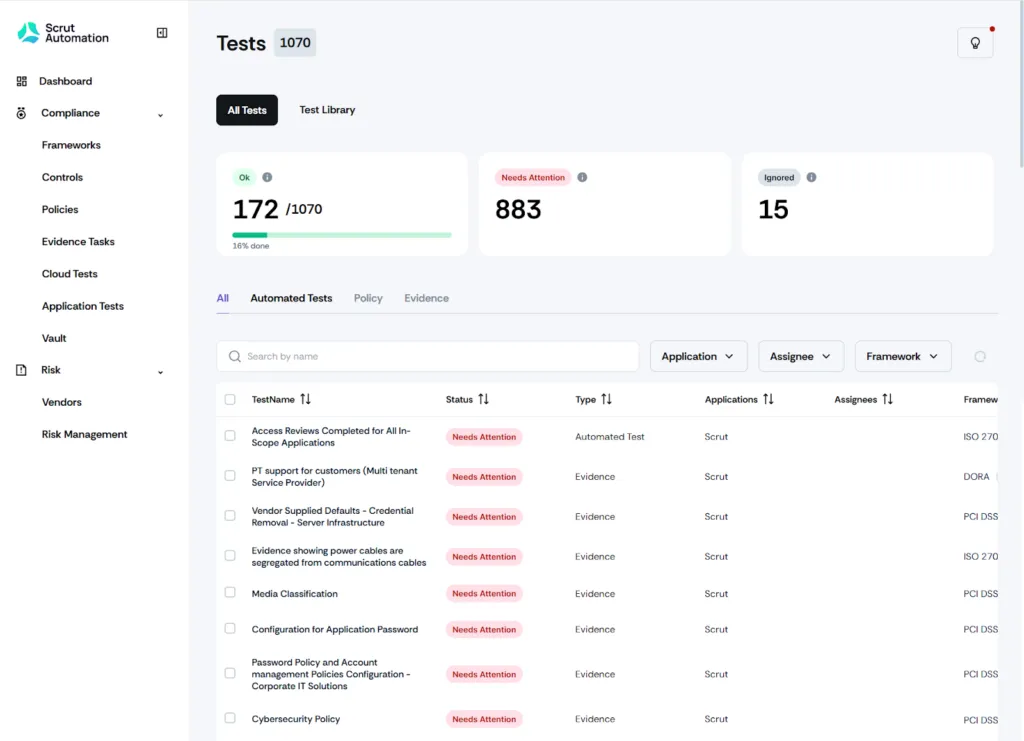The image size is (1024, 741).
Task: Expand the Compliance section chevron
Action: pos(159,113)
